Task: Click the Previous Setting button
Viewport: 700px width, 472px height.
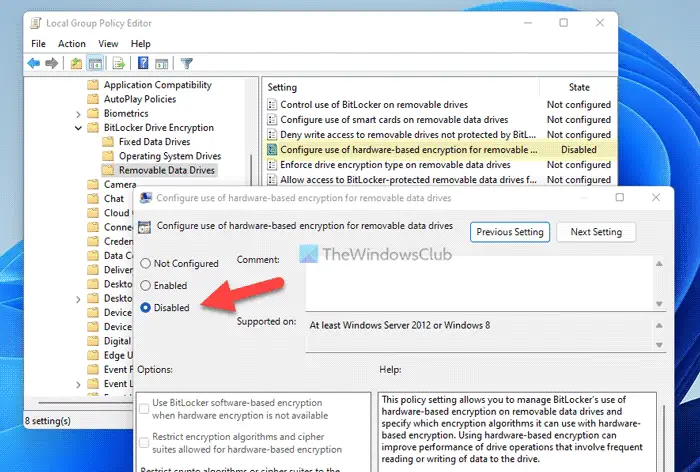Action: click(510, 232)
